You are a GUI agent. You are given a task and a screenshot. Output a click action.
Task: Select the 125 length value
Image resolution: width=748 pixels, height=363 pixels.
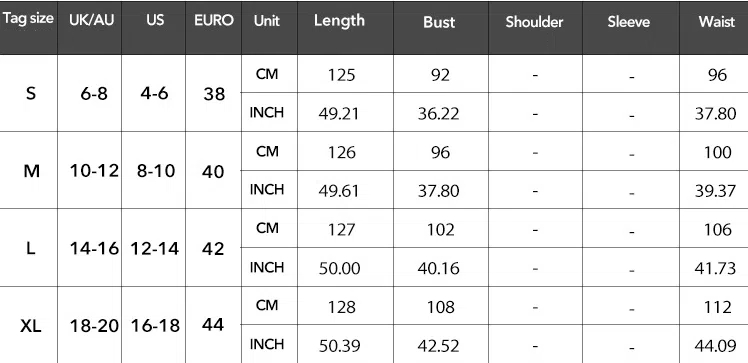(342, 75)
